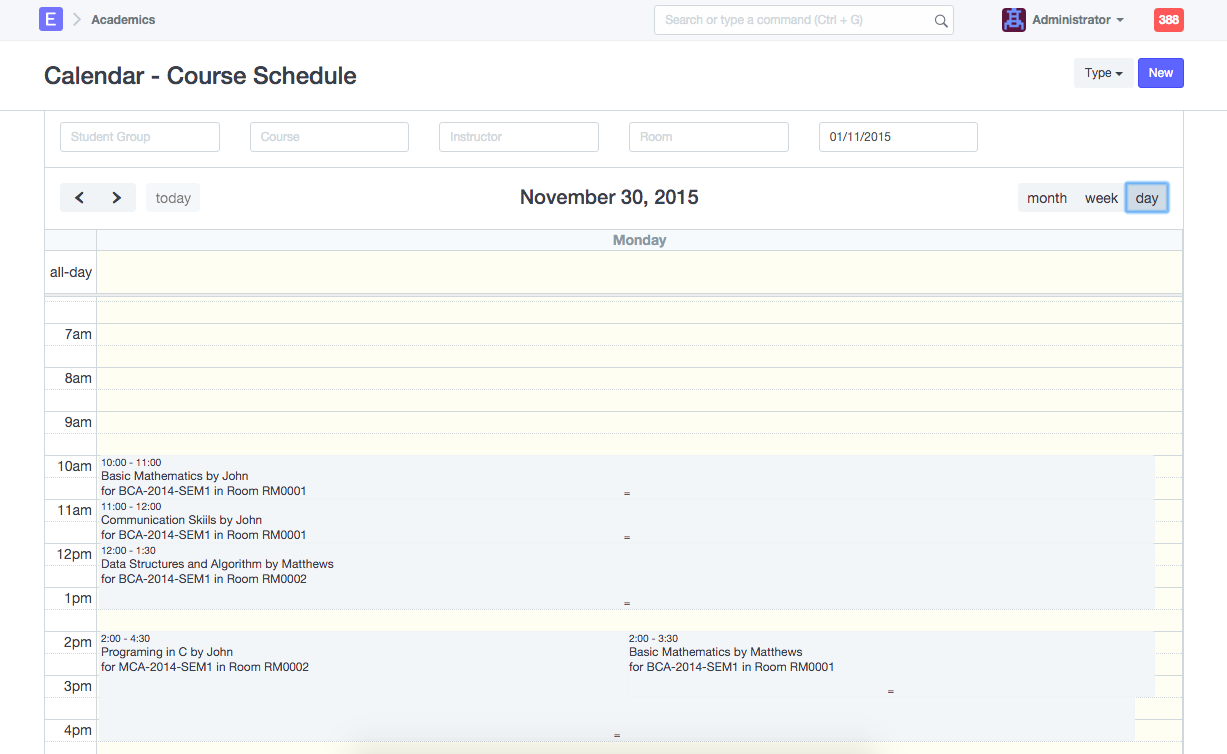Viewport: 1227px width, 754px height.
Task: Click the ERPNext home logo icon
Action: 50,19
